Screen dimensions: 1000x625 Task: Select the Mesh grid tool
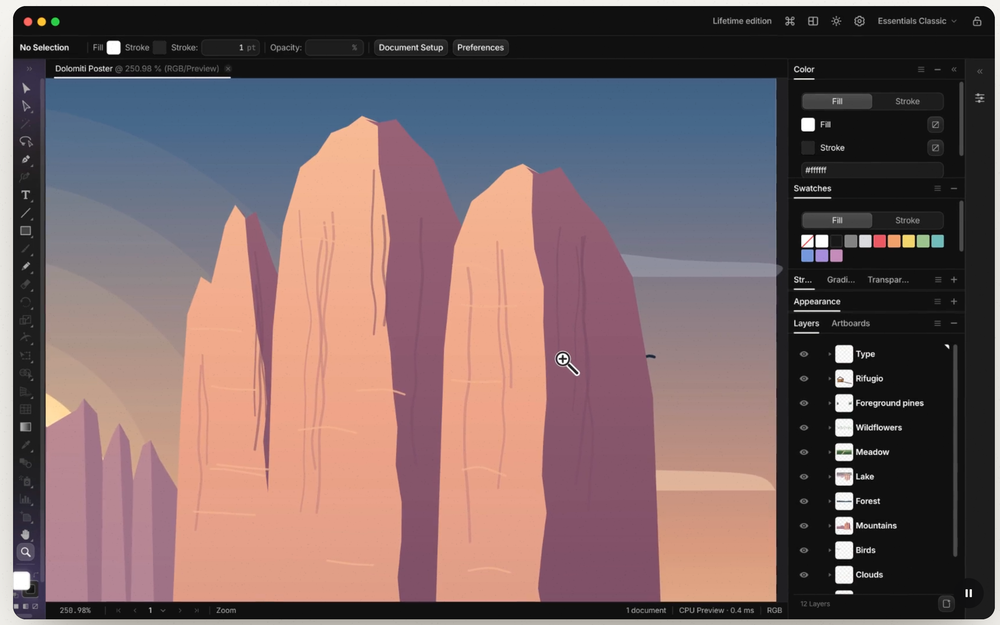(26, 409)
